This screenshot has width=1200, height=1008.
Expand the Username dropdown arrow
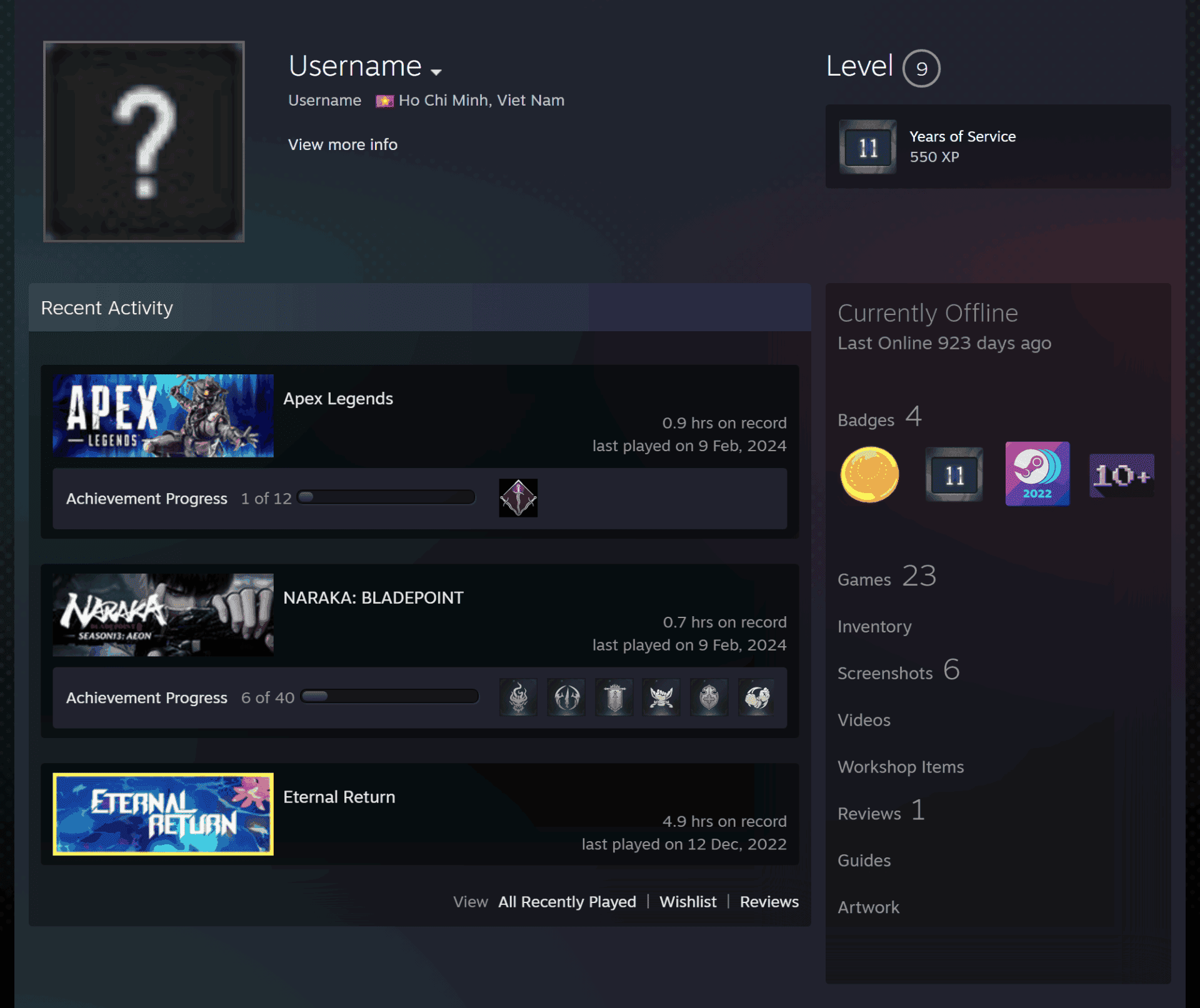pos(436,71)
